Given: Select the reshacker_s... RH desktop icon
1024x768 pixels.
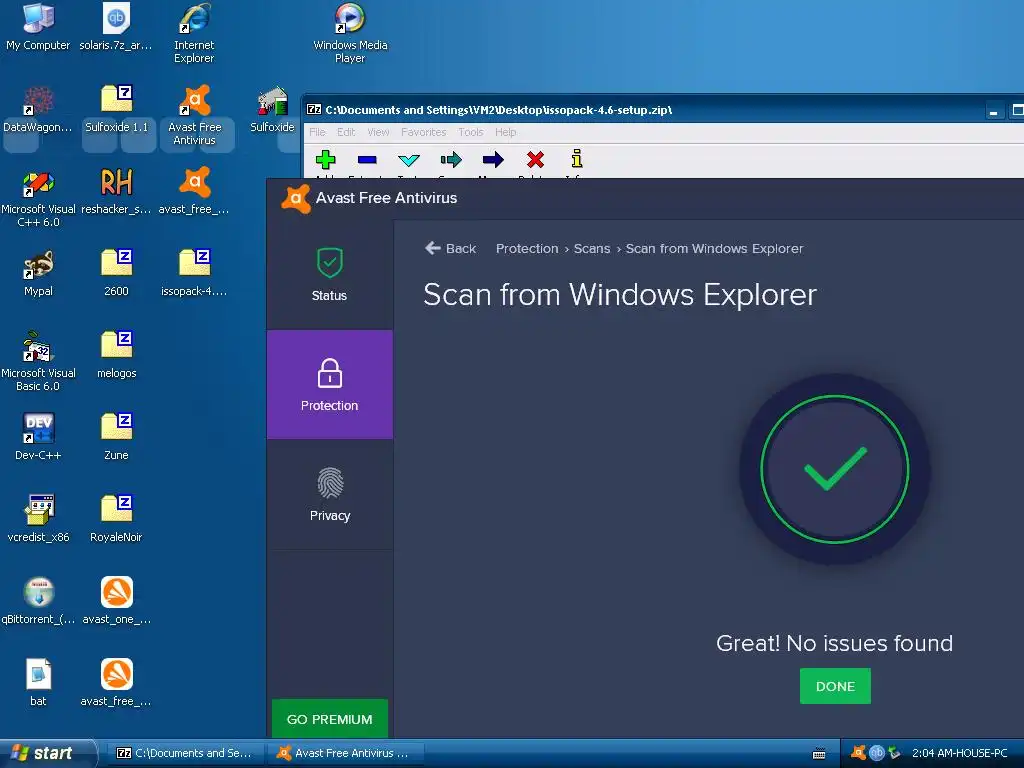Looking at the screenshot, I should (116, 191).
